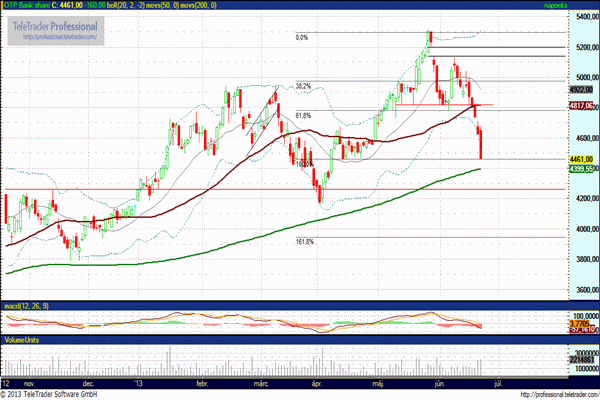The image size is (600, 400).
Task: Click the 38.2% Fibonacci level label
Action: 304,85
